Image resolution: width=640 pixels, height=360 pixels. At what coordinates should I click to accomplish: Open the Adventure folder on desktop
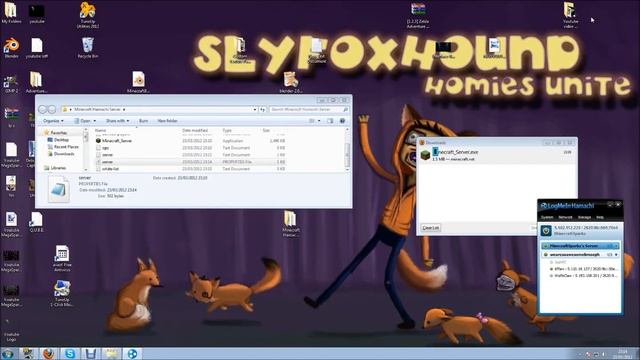coord(36,82)
